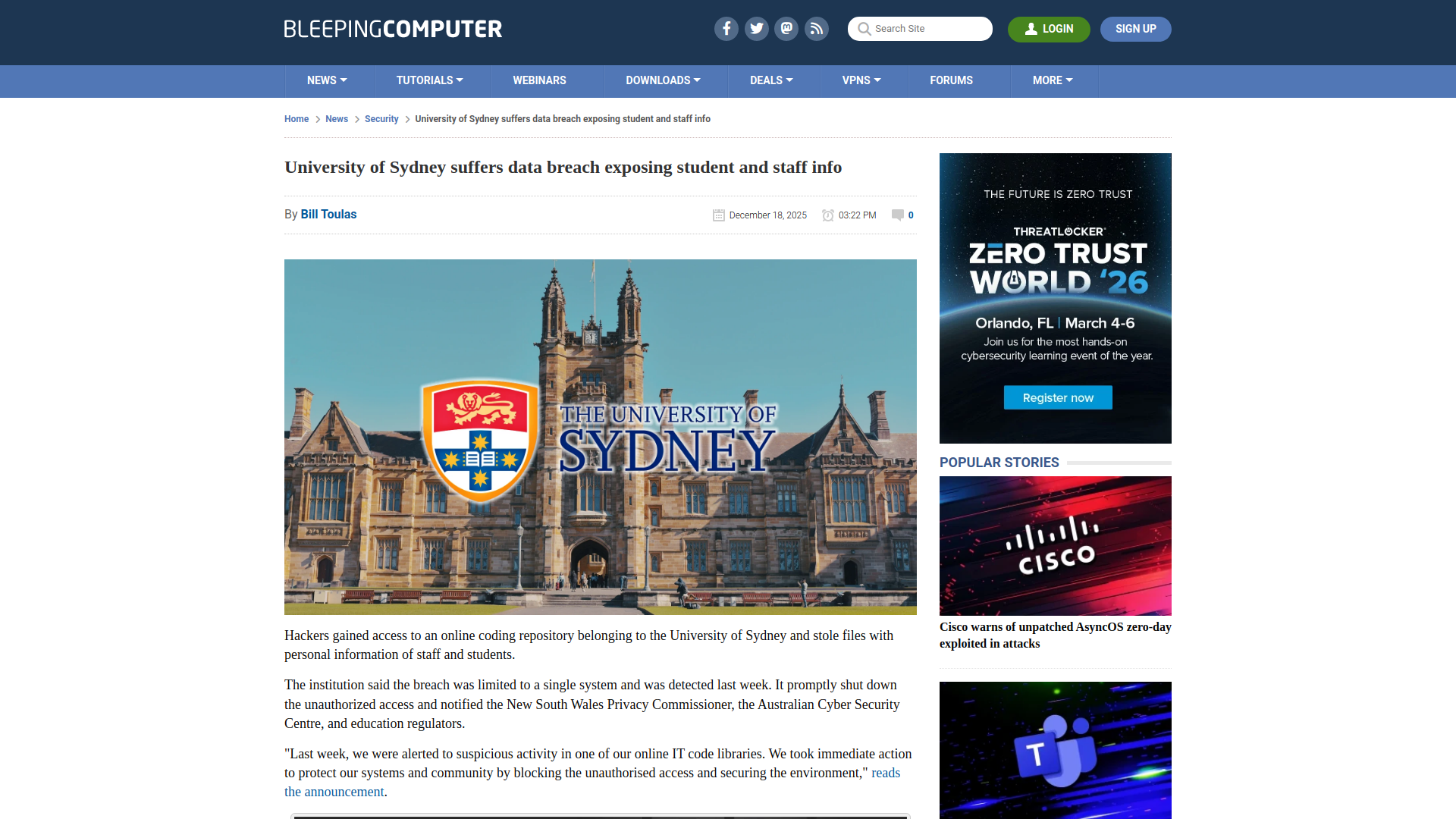Click the user silhouette icon on LOGIN
Viewport: 1456px width, 819px height.
click(x=1031, y=29)
